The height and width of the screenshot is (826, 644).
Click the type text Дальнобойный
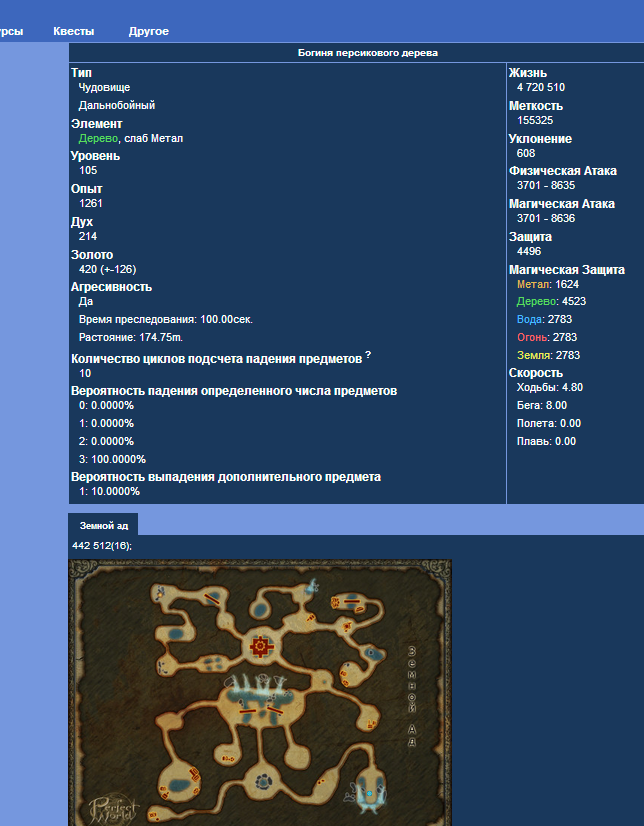pos(117,105)
